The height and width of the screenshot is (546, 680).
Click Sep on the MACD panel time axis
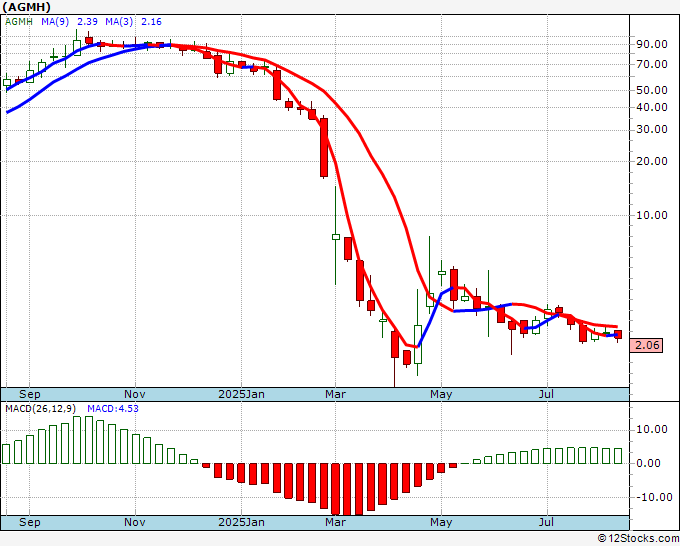pyautogui.click(x=29, y=522)
